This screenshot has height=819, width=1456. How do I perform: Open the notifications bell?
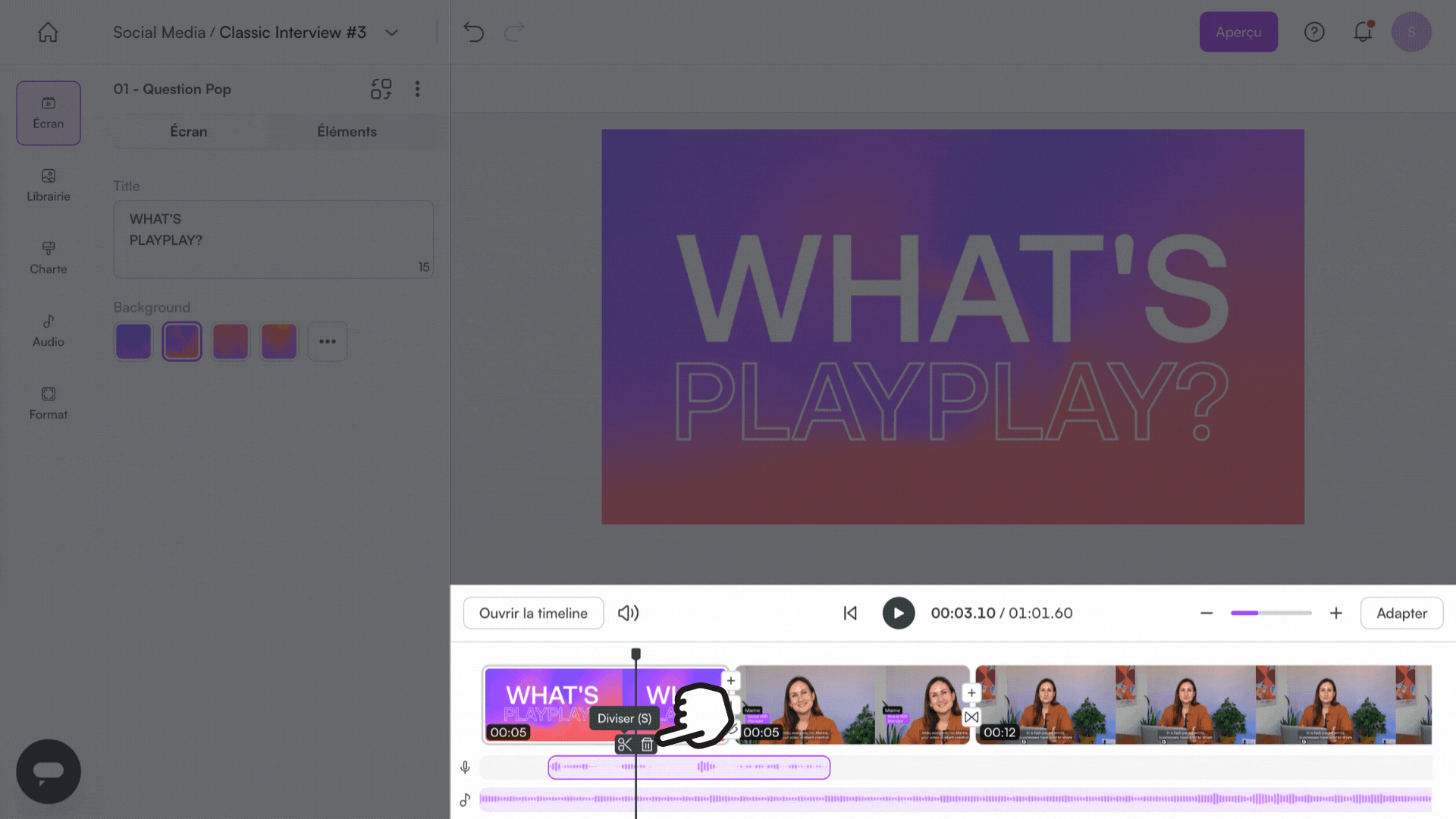(1363, 32)
